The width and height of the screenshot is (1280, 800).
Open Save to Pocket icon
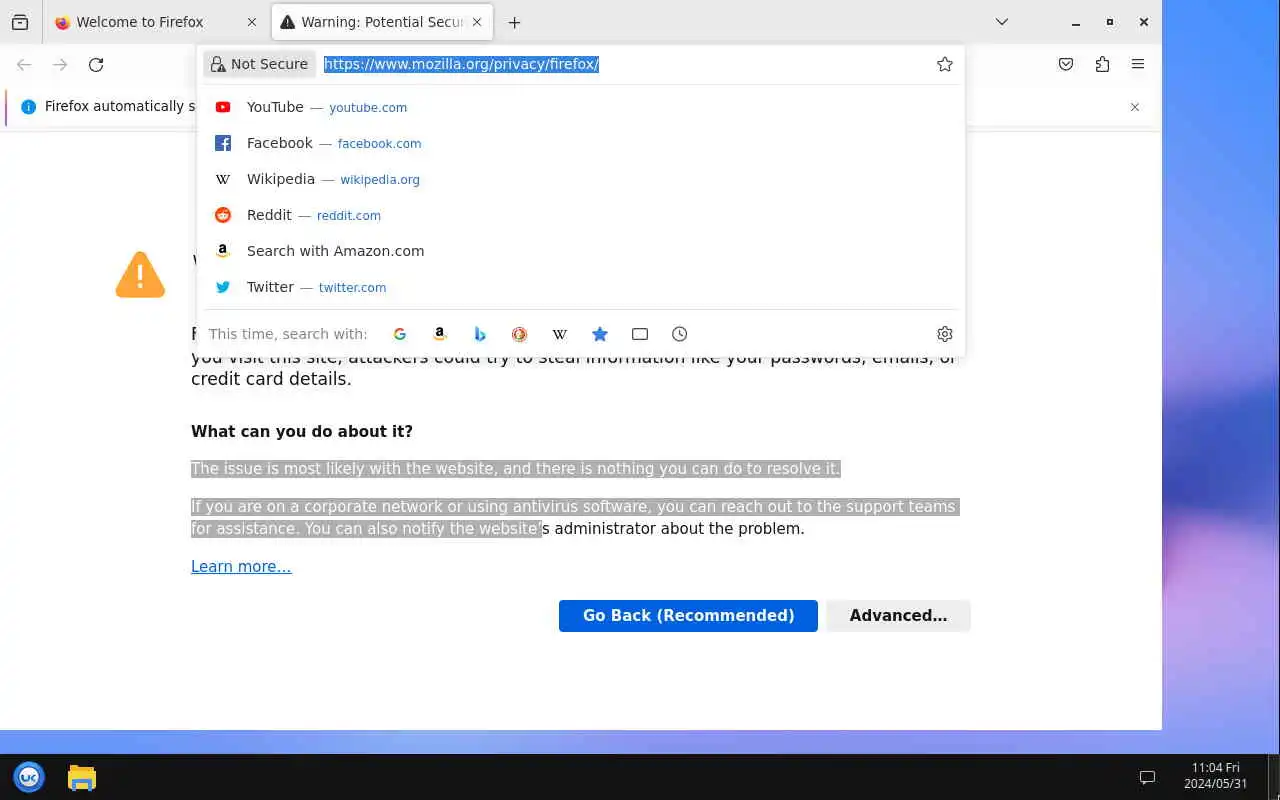coord(1066,64)
